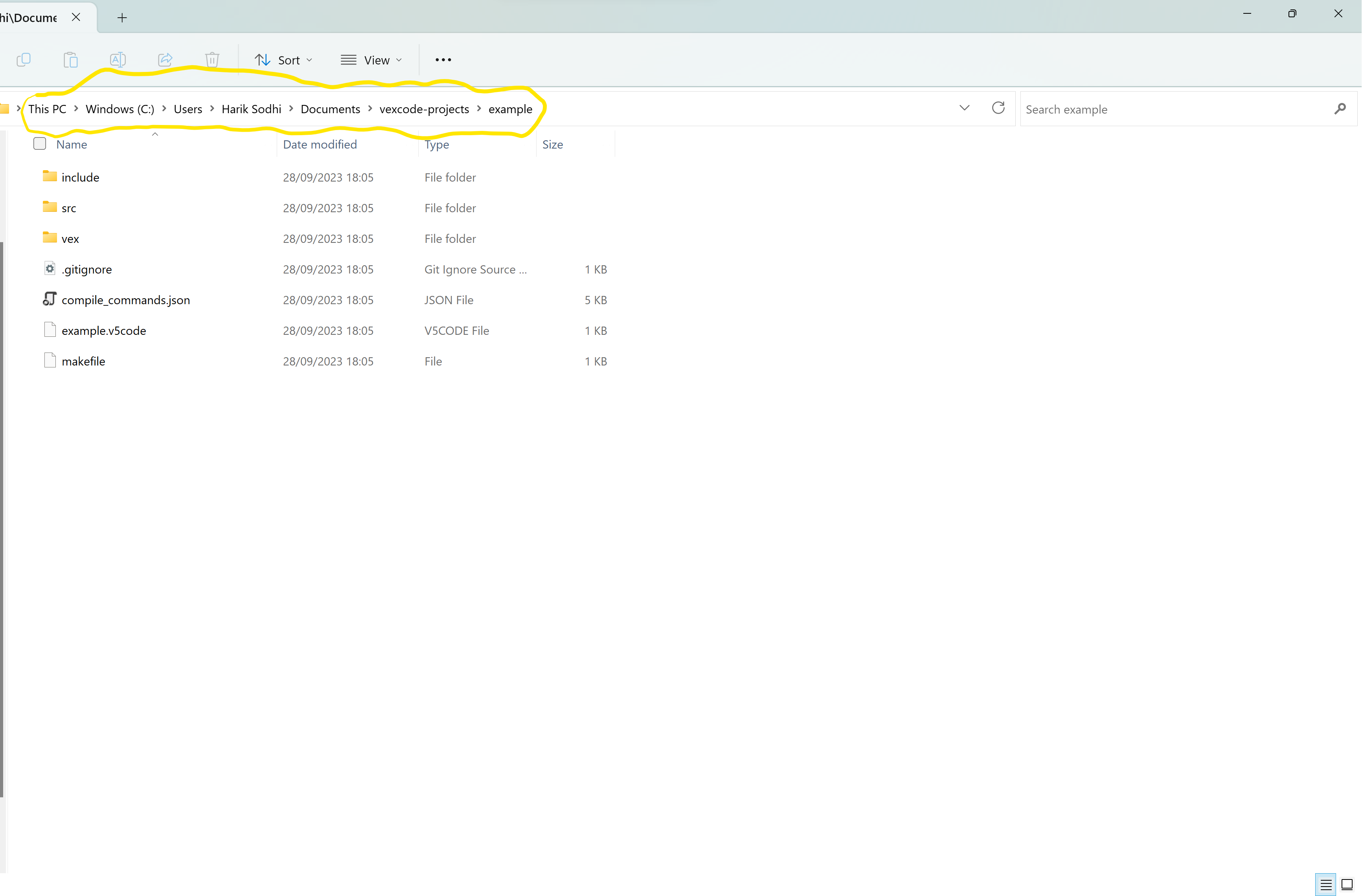Add a new File Explorer tab

click(x=122, y=18)
